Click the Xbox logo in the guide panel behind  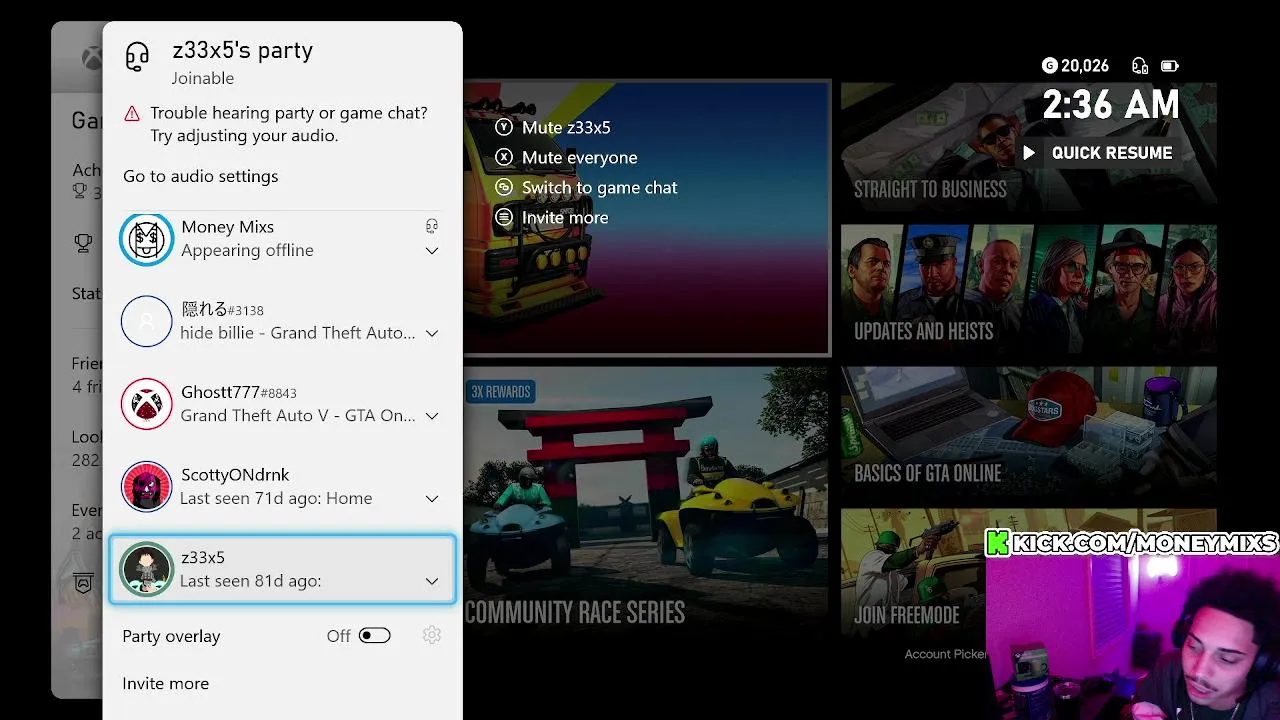pyautogui.click(x=92, y=59)
